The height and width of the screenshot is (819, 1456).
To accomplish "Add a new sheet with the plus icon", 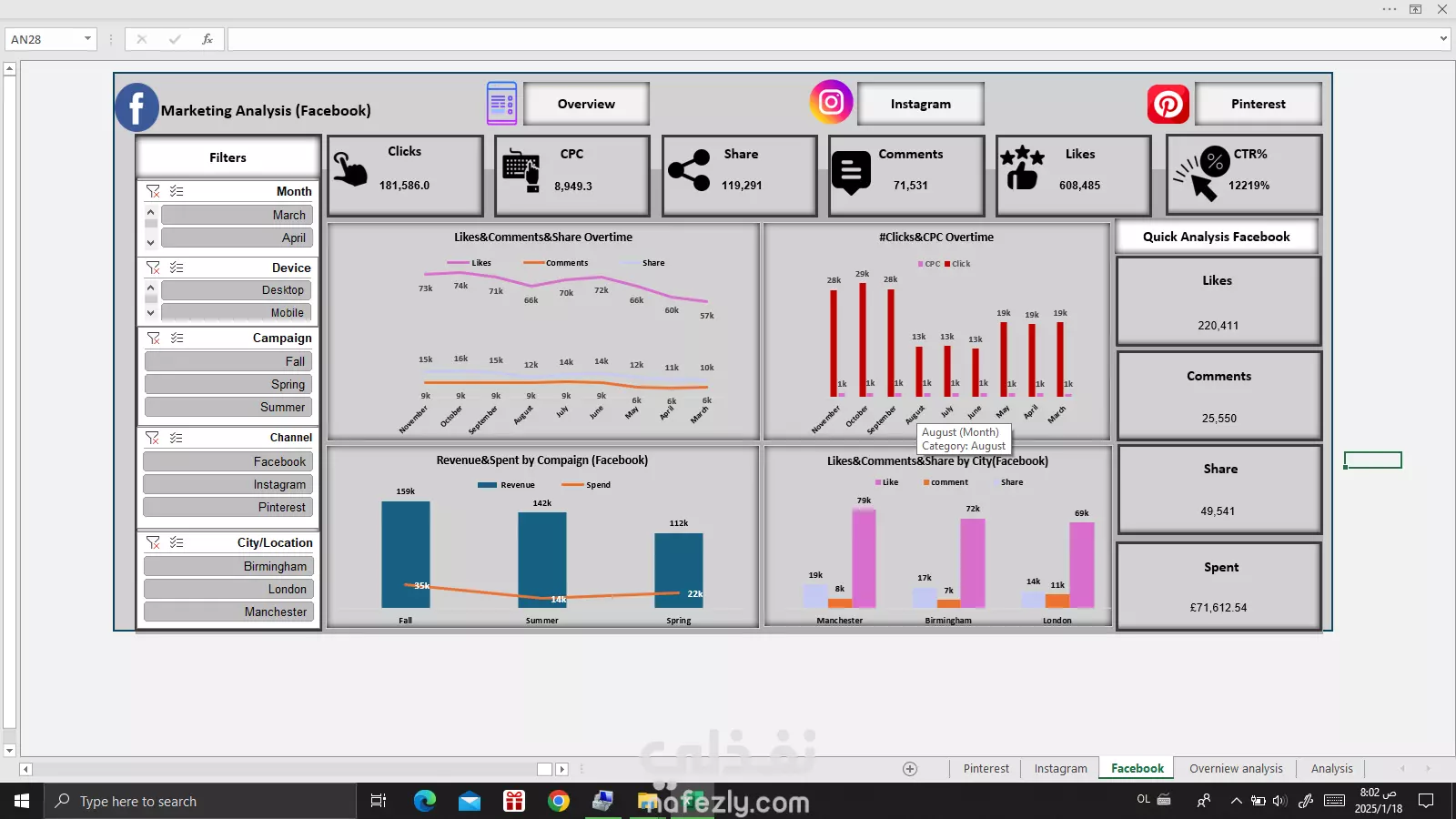I will coord(910,769).
